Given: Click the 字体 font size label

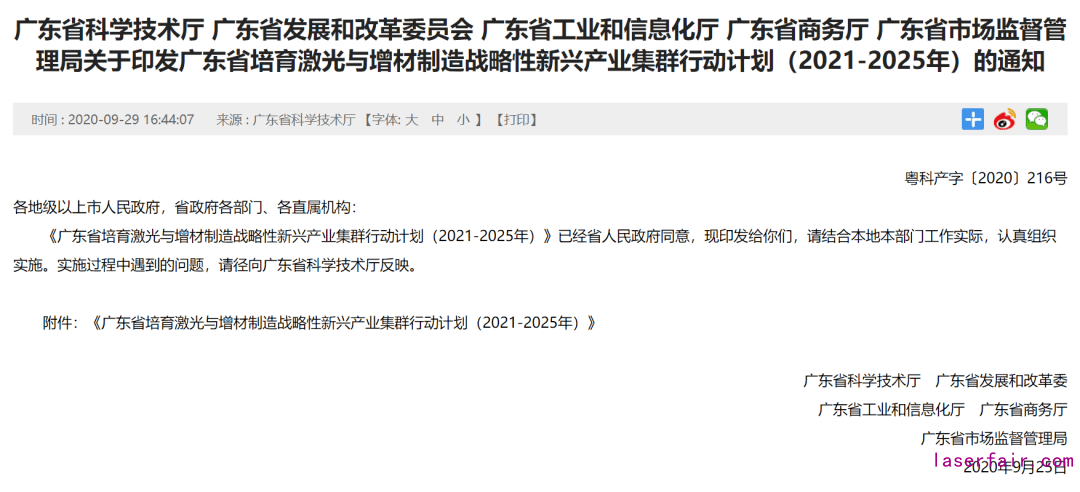Looking at the screenshot, I should point(385,120).
